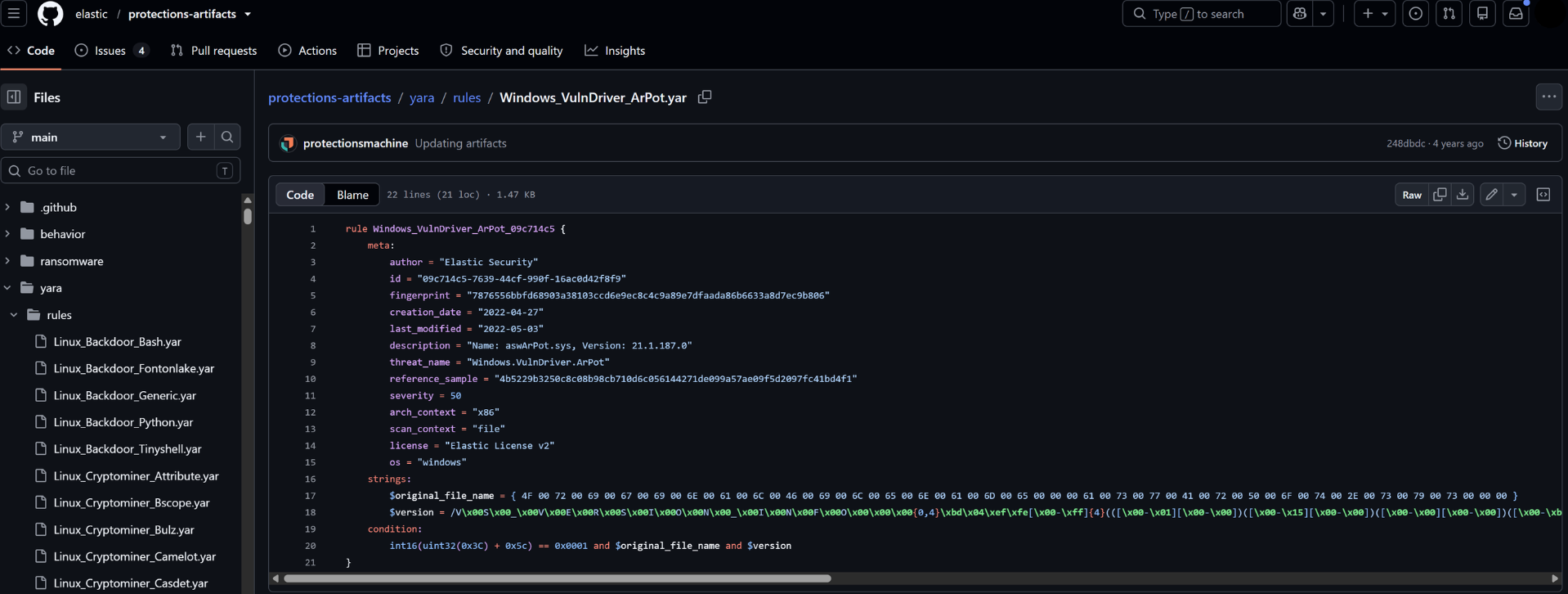Open protectionsmachine author profile
This screenshot has height=594, width=1568.
(356, 143)
